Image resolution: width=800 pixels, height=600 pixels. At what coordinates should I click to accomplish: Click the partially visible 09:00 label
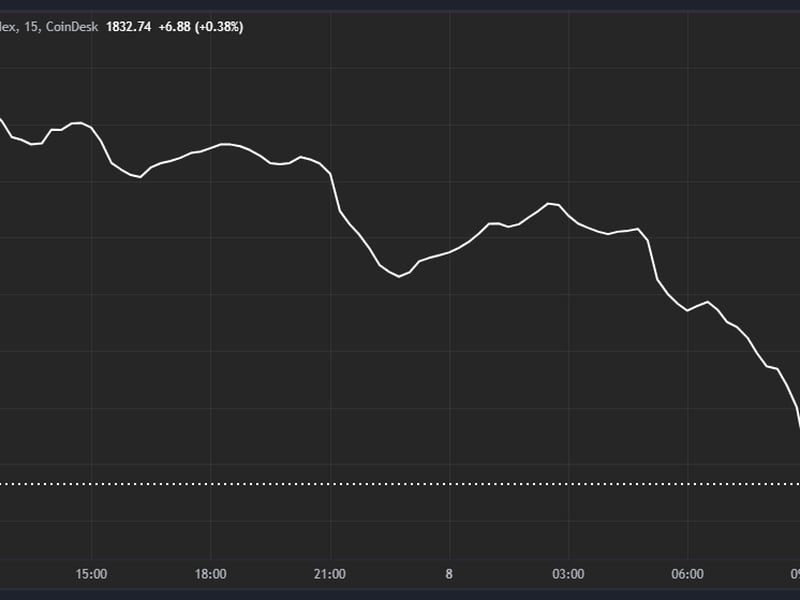coord(795,575)
